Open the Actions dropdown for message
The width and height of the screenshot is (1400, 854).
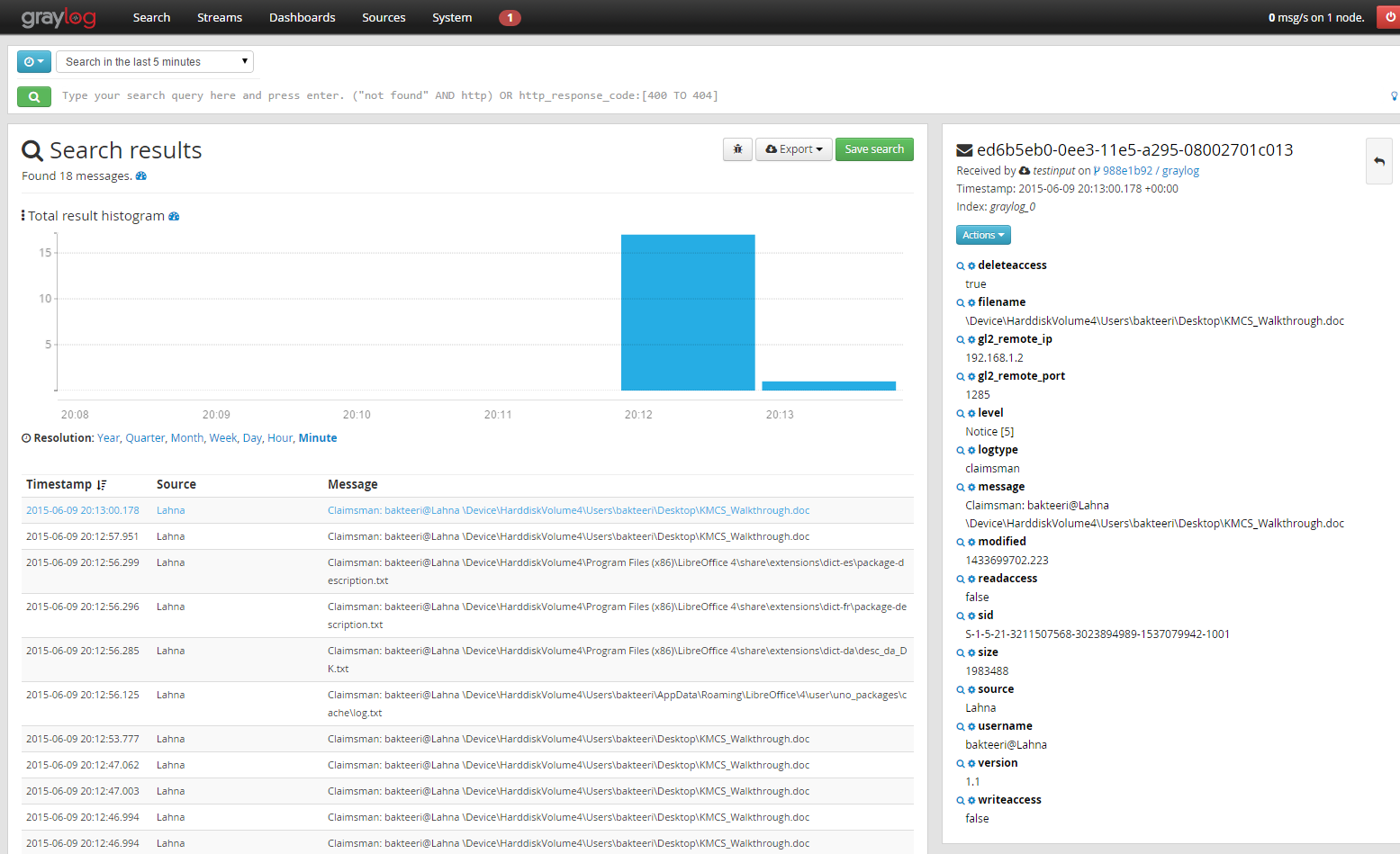tap(983, 235)
